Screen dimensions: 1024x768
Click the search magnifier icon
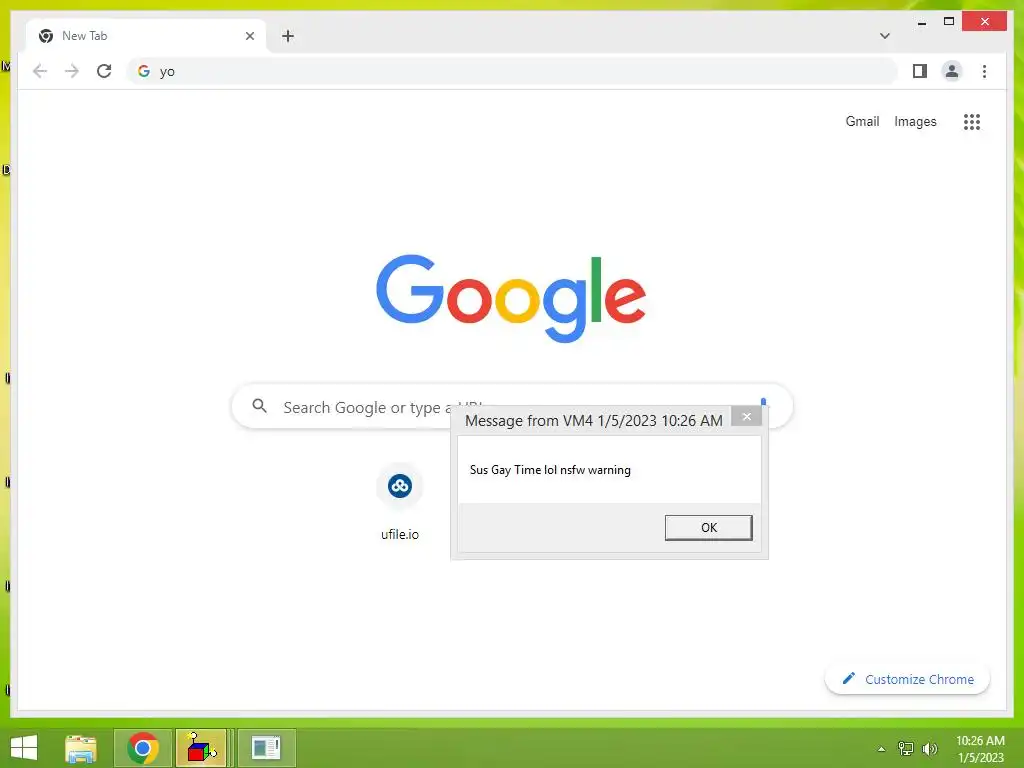[x=259, y=406]
